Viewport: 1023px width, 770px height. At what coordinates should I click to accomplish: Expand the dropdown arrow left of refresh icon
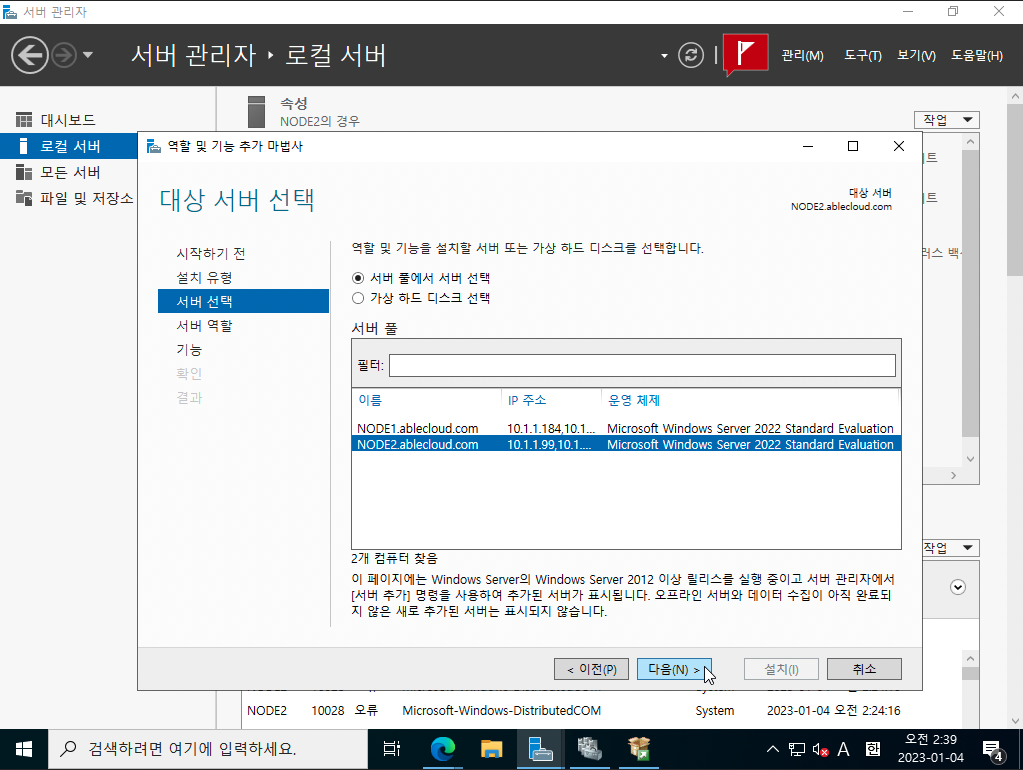(664, 55)
